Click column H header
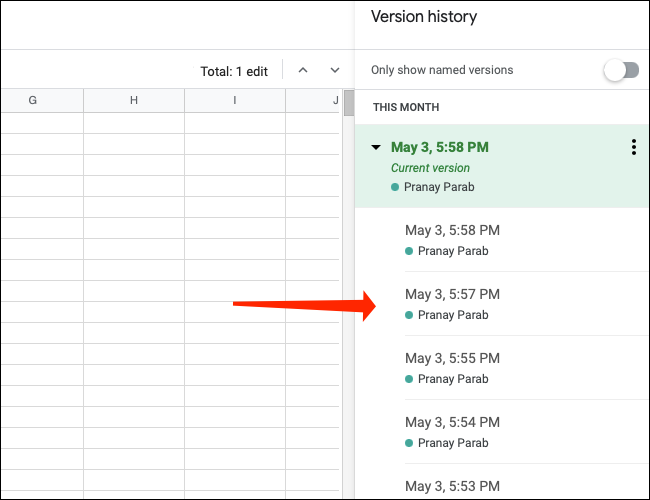The height and width of the screenshot is (500, 650). click(134, 101)
